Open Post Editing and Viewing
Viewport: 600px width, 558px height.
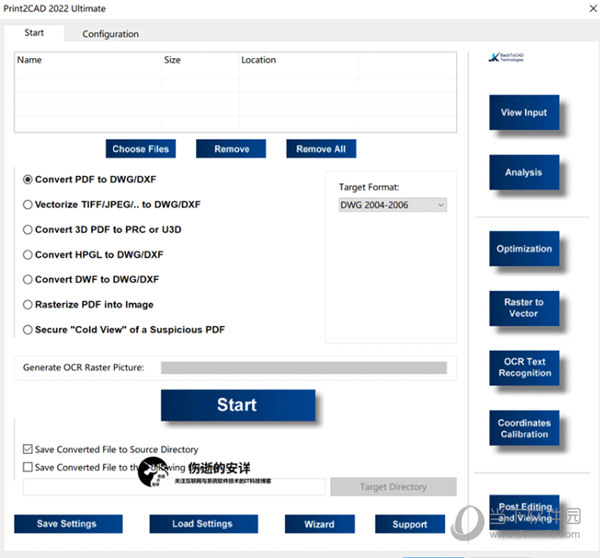click(524, 512)
